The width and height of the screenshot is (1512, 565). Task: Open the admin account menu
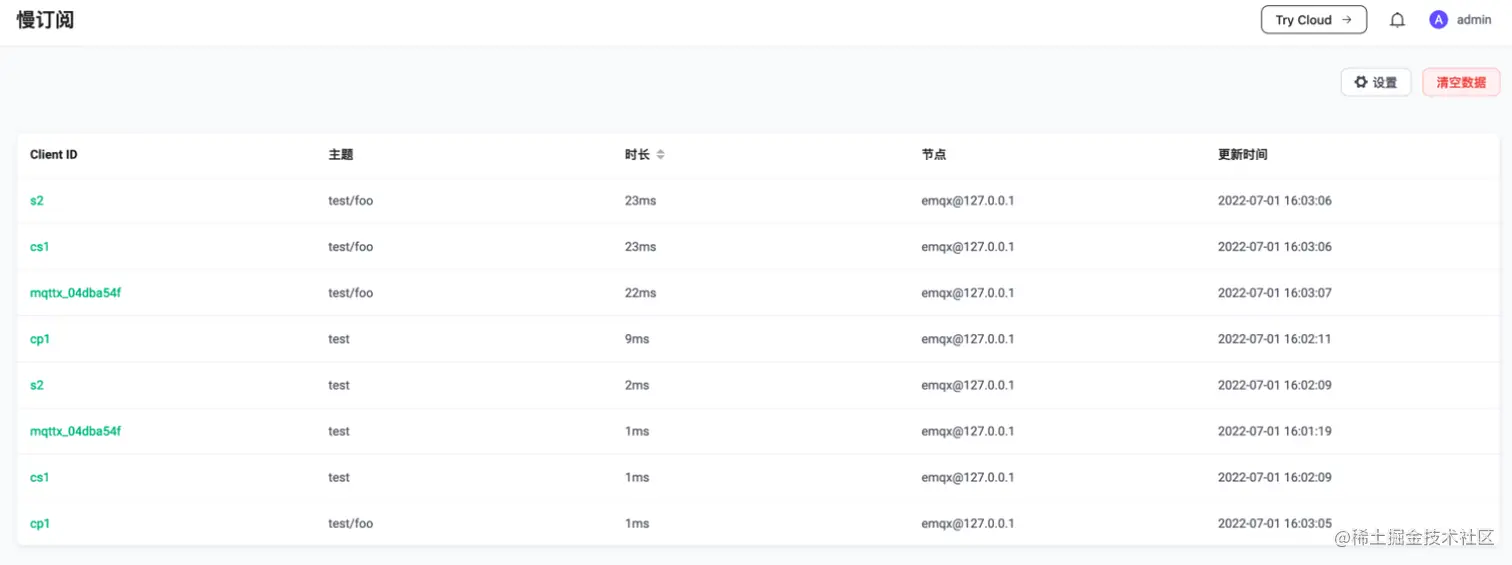click(1474, 20)
